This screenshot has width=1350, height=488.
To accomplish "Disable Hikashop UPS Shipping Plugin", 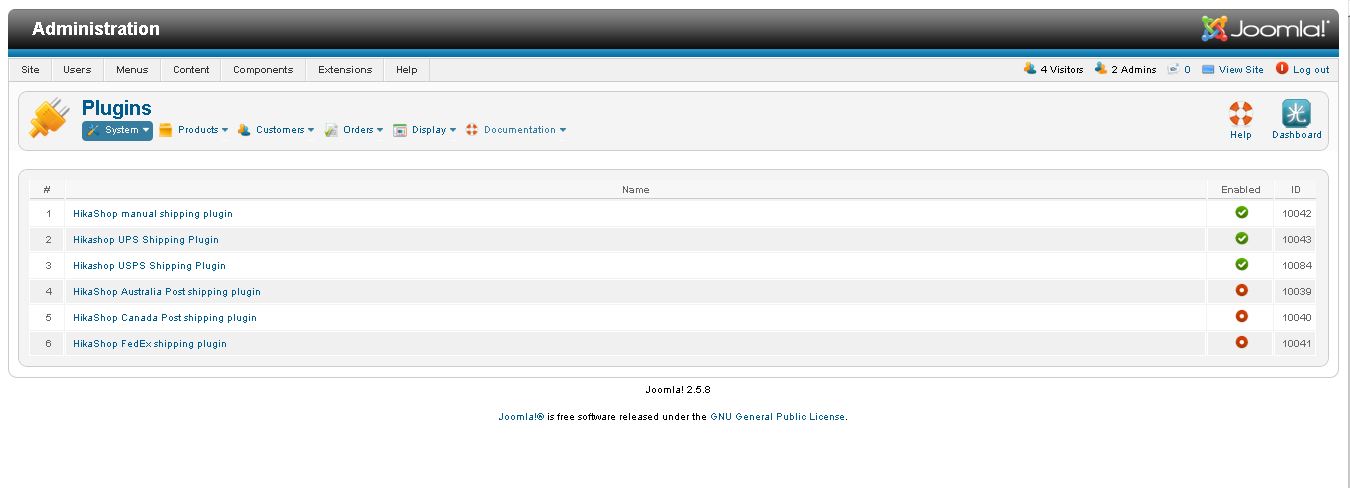I will [1241, 239].
